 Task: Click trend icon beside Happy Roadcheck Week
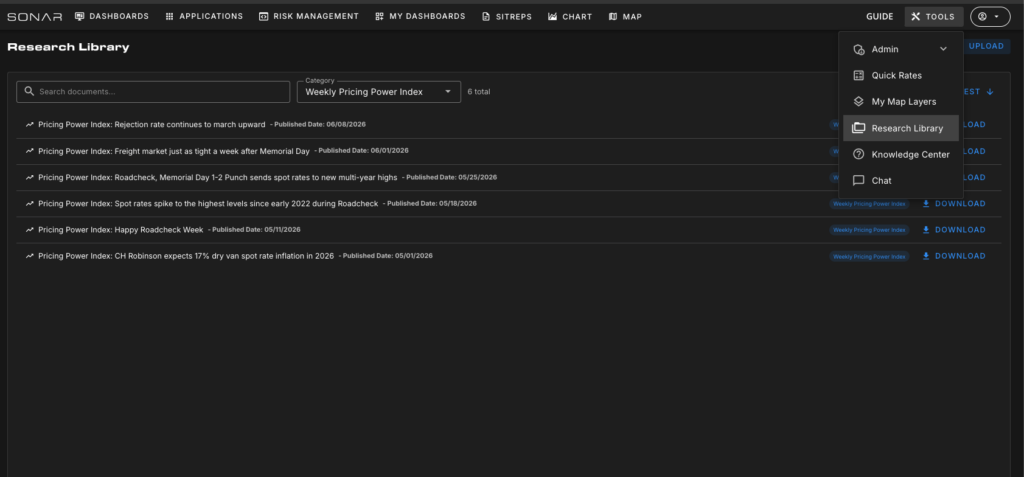[29, 229]
